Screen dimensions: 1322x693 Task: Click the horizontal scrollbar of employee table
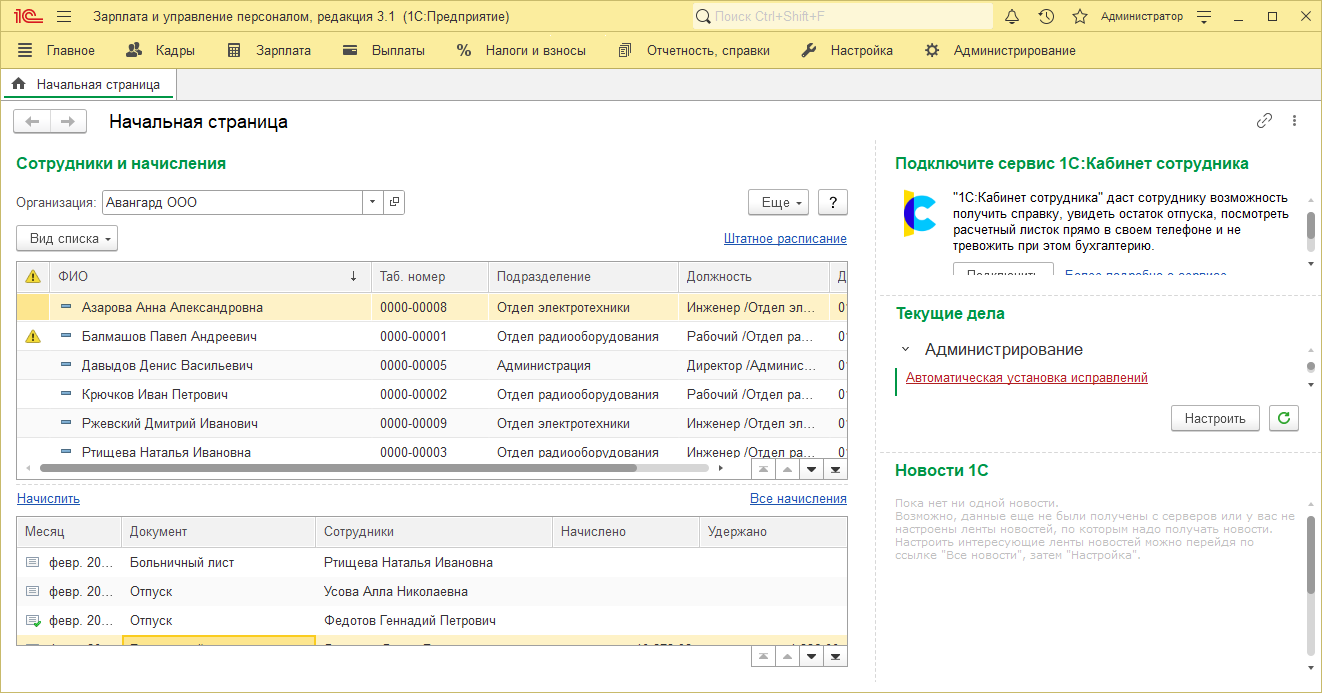(x=338, y=467)
